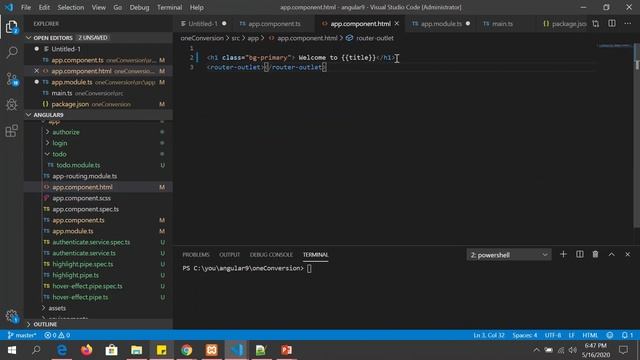Viewport: 640px width, 360px height.
Task: Kill the terminal with trash icon
Action: click(596, 254)
